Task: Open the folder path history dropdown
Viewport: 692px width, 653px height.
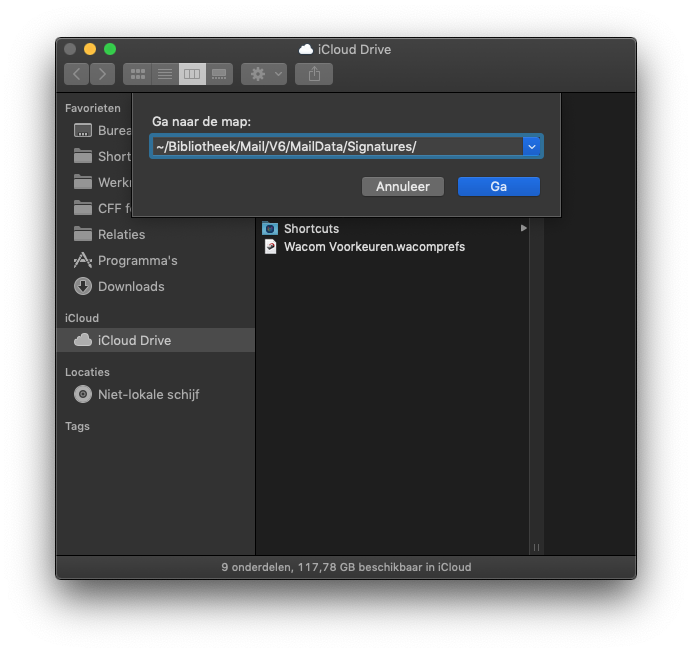Action: pyautogui.click(x=532, y=146)
